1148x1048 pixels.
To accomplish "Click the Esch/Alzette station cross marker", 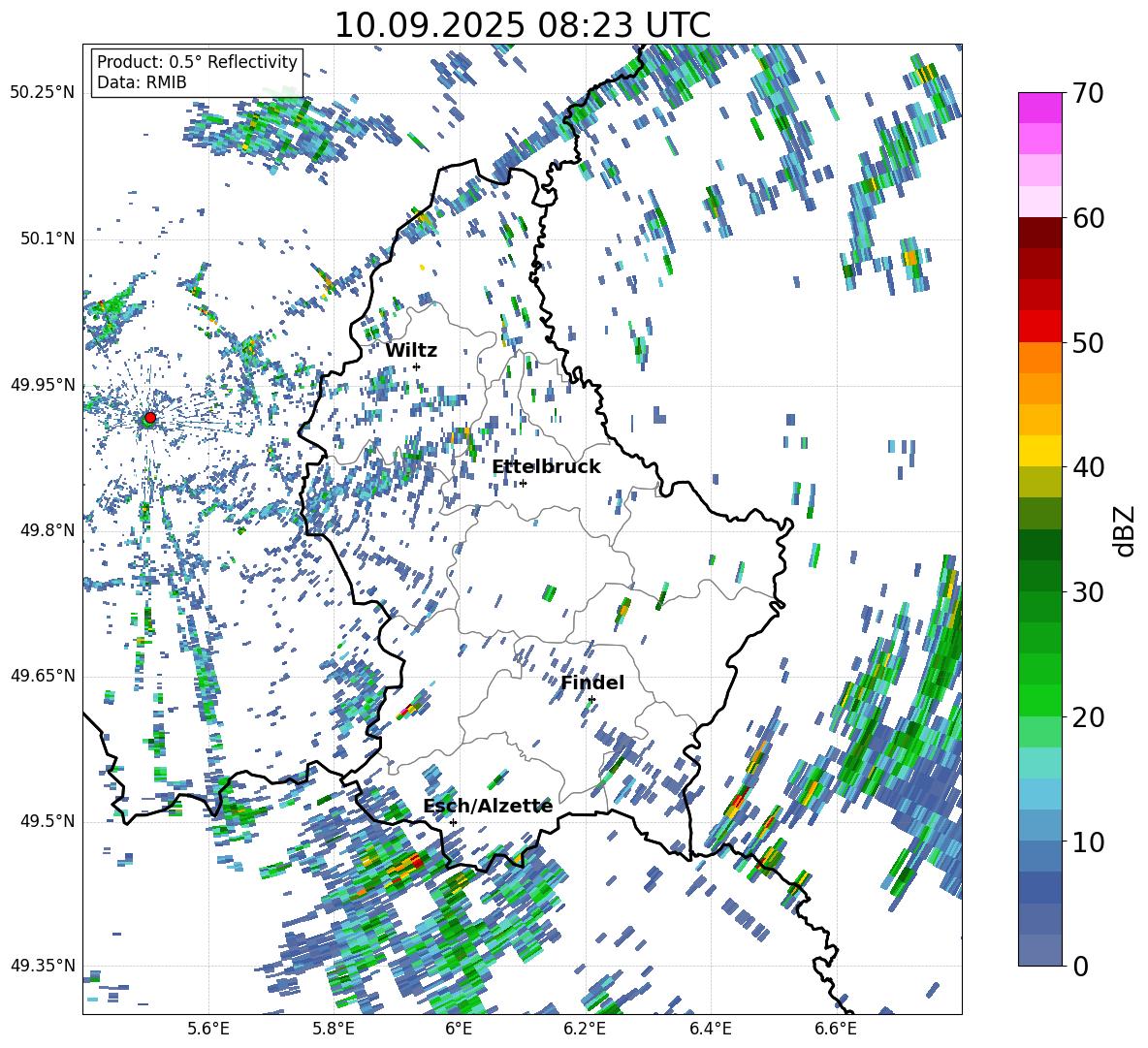I will tap(453, 822).
